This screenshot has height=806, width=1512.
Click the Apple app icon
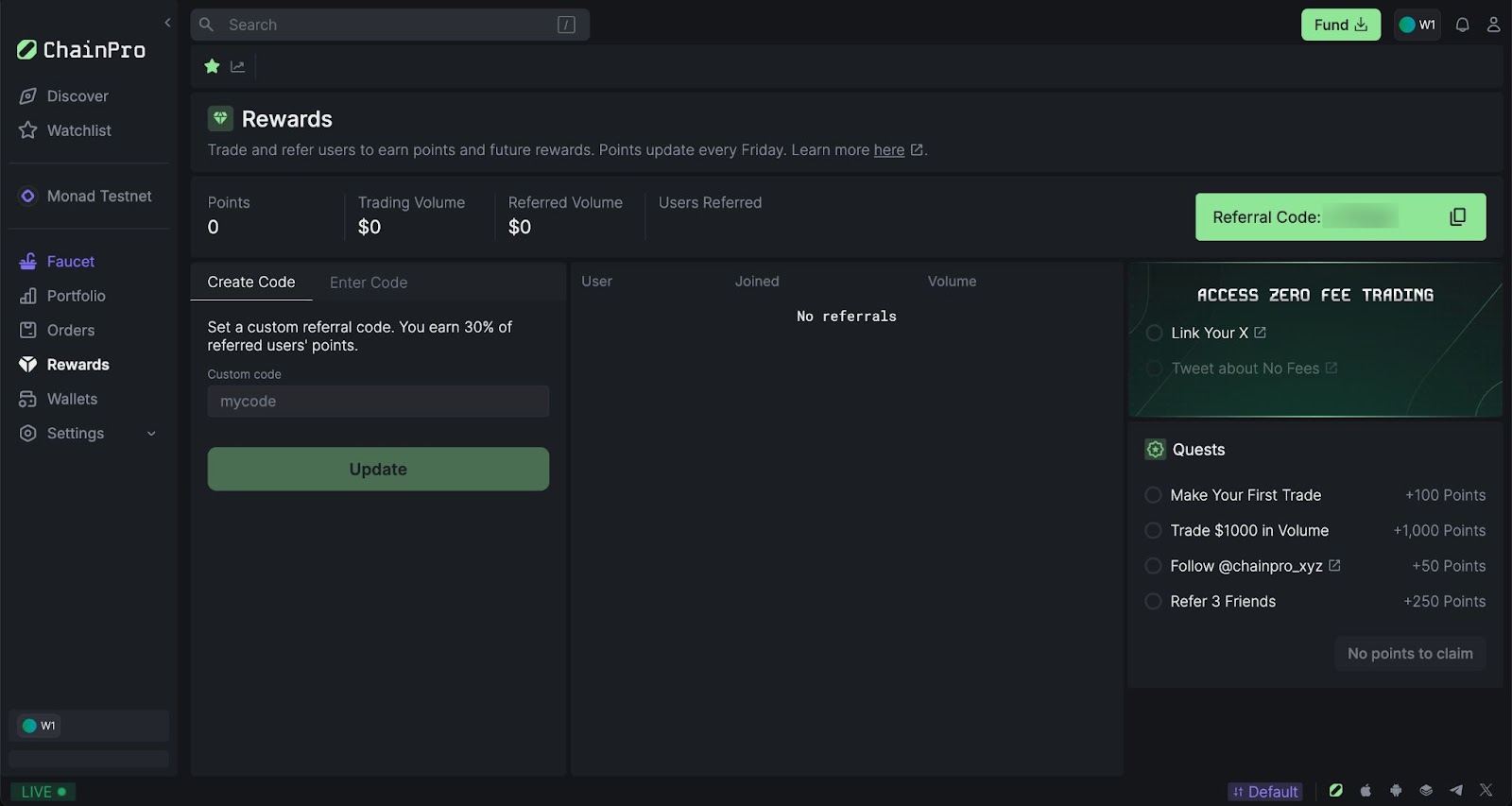tap(1366, 791)
